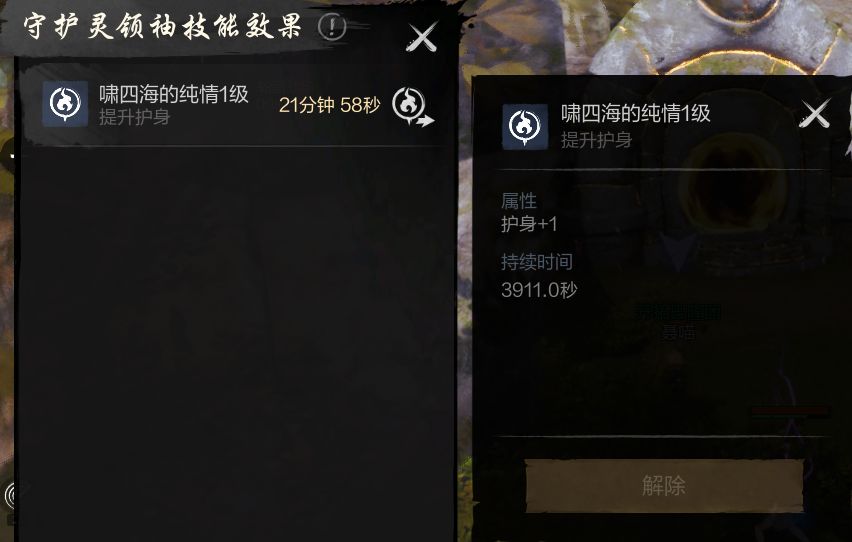This screenshot has width=852, height=542.
Task: Click the 21分钟 58秒 remaining time
Action: click(329, 105)
